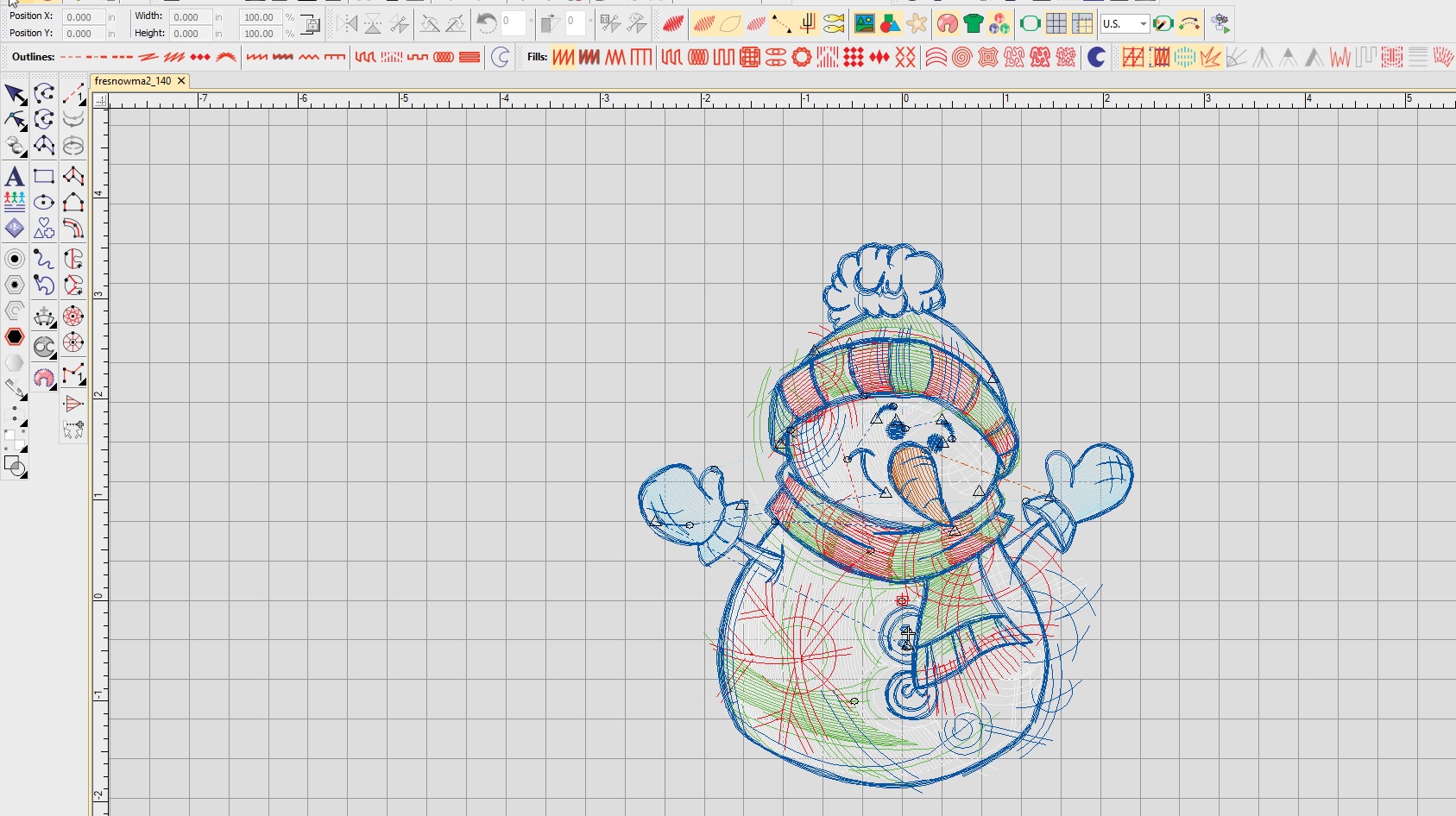Image resolution: width=1456 pixels, height=816 pixels.
Task: Click the vertical mirror button
Action: (372, 23)
